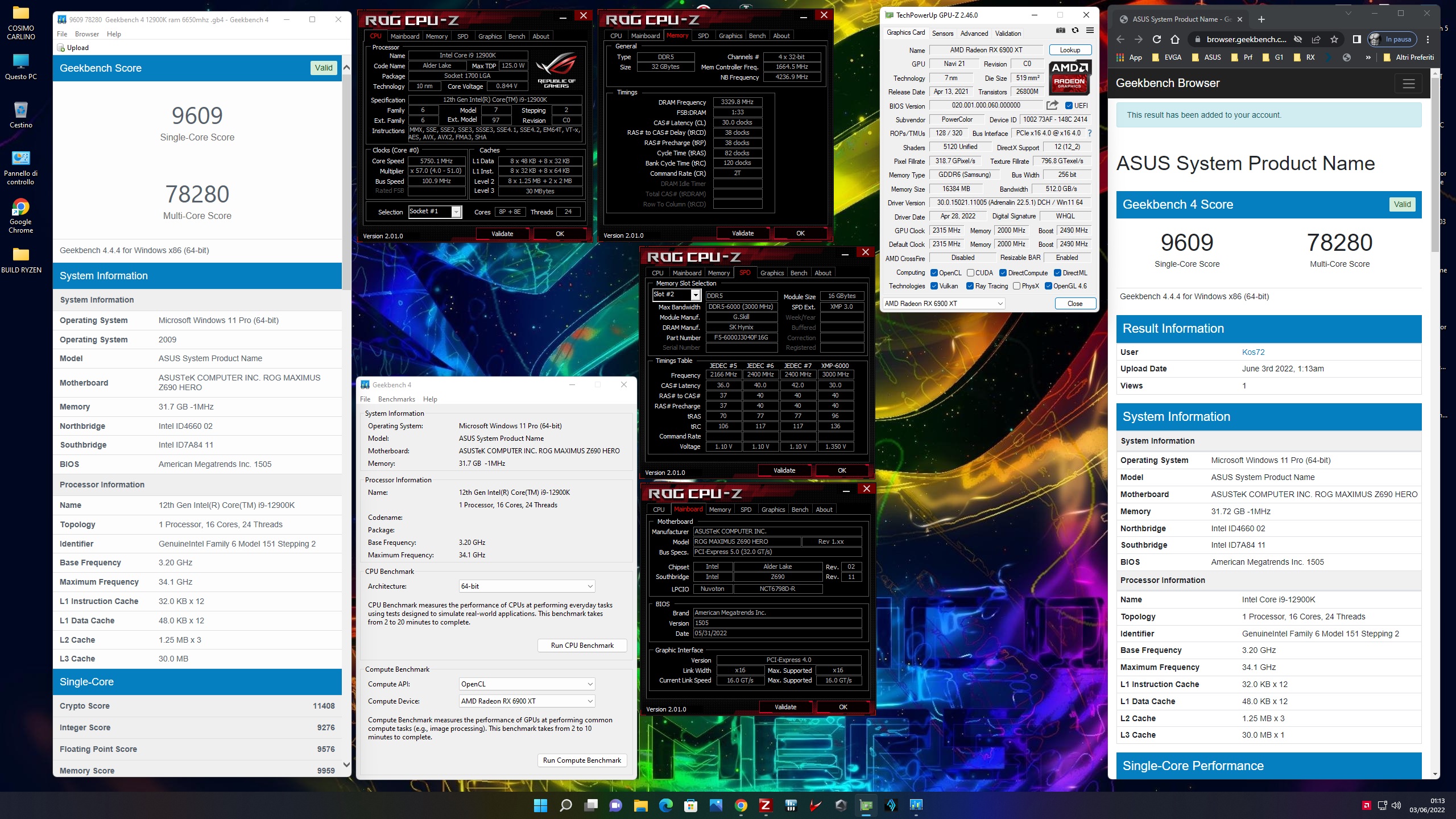The width and height of the screenshot is (1456, 819).
Task: Click the In pausa profile button in Chrome
Action: [x=1392, y=39]
